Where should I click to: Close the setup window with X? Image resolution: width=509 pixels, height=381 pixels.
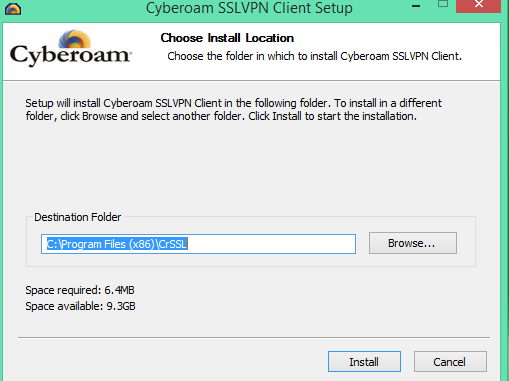pyautogui.click(x=479, y=5)
